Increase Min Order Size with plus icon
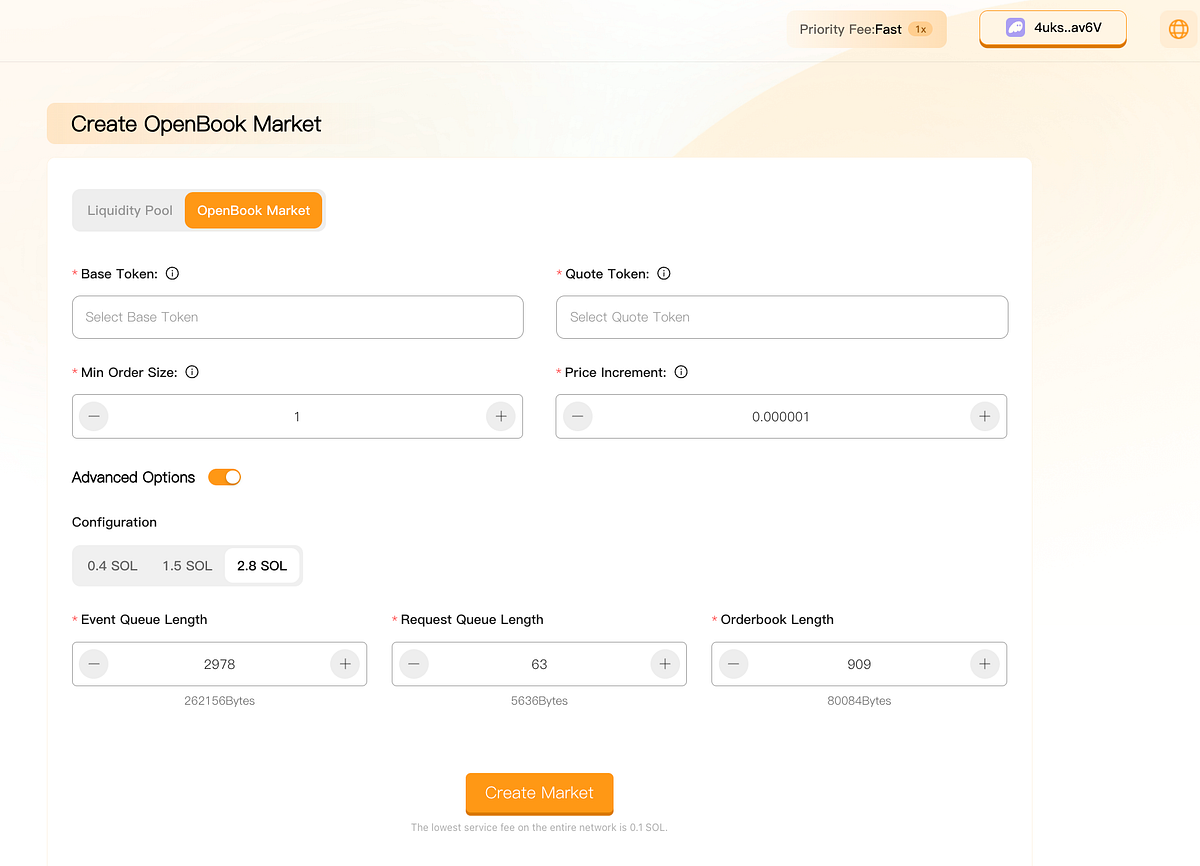The image size is (1200, 866). click(x=501, y=416)
